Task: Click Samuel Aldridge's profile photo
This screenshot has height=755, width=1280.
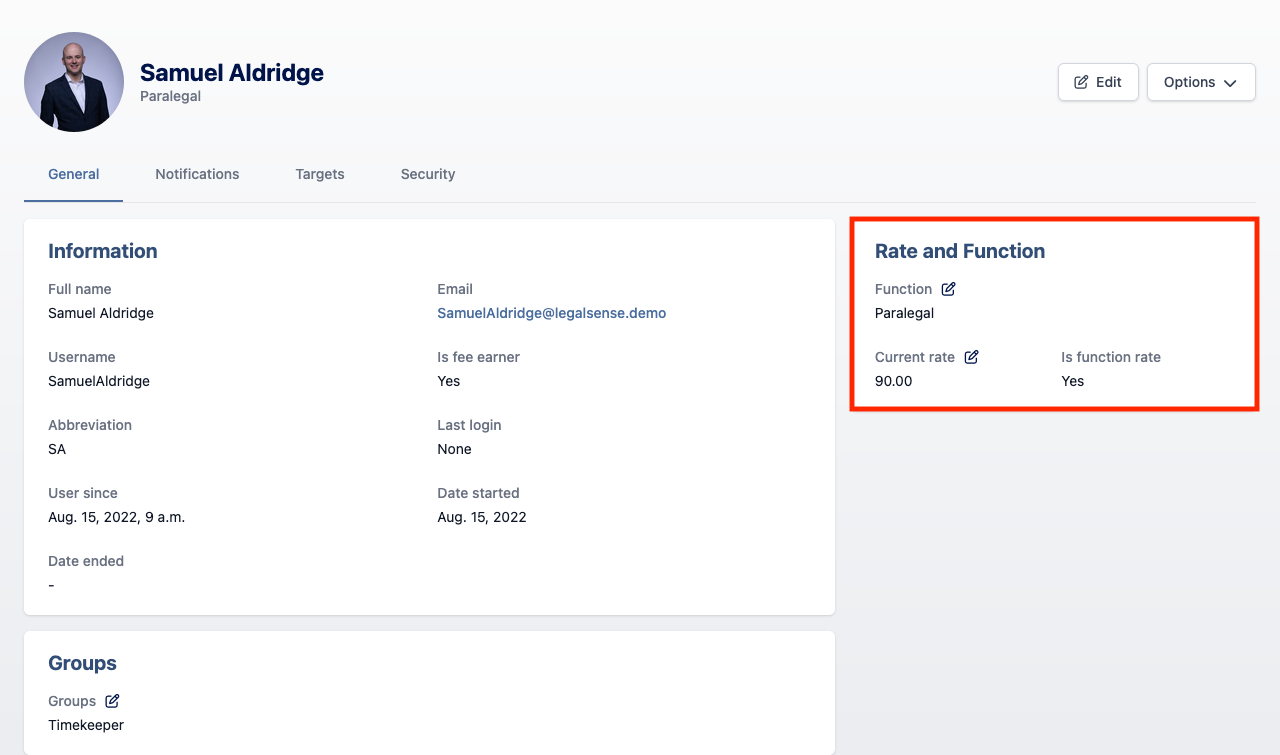Action: (74, 82)
